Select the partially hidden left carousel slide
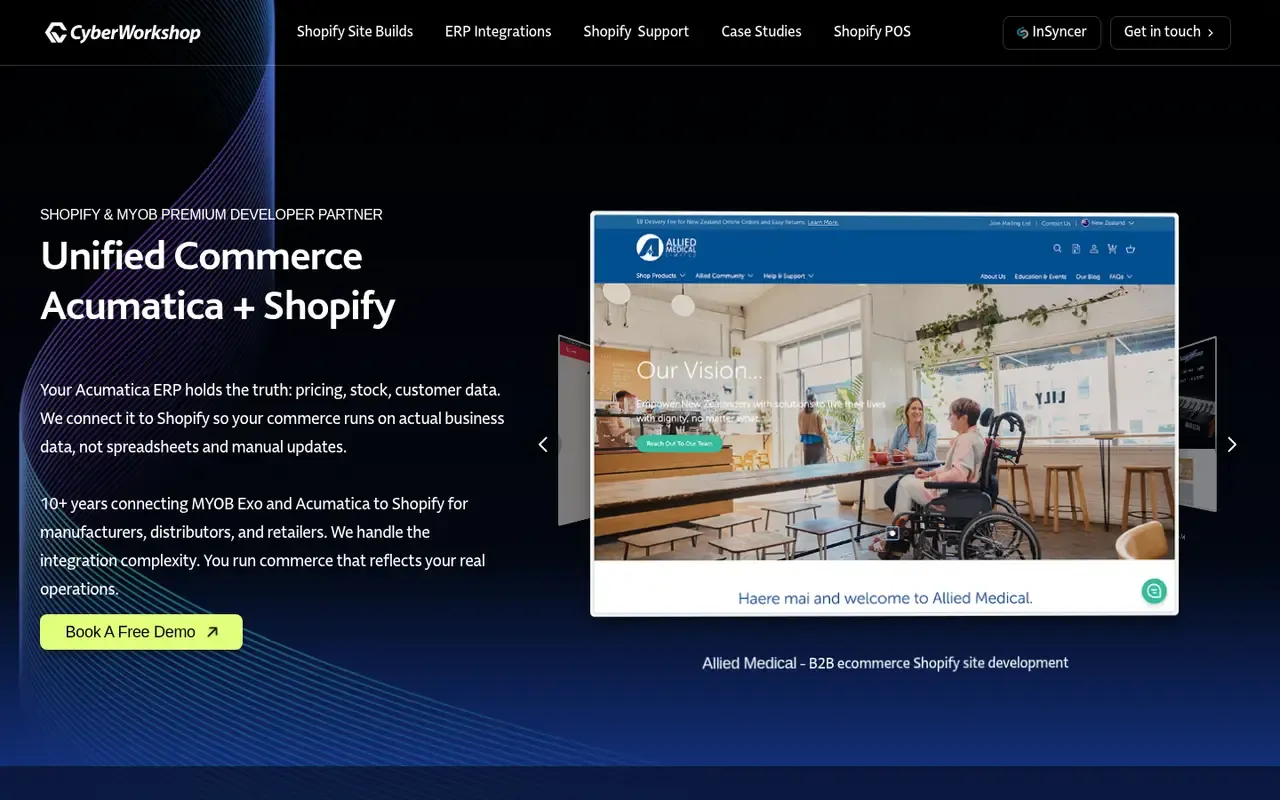 (x=574, y=430)
